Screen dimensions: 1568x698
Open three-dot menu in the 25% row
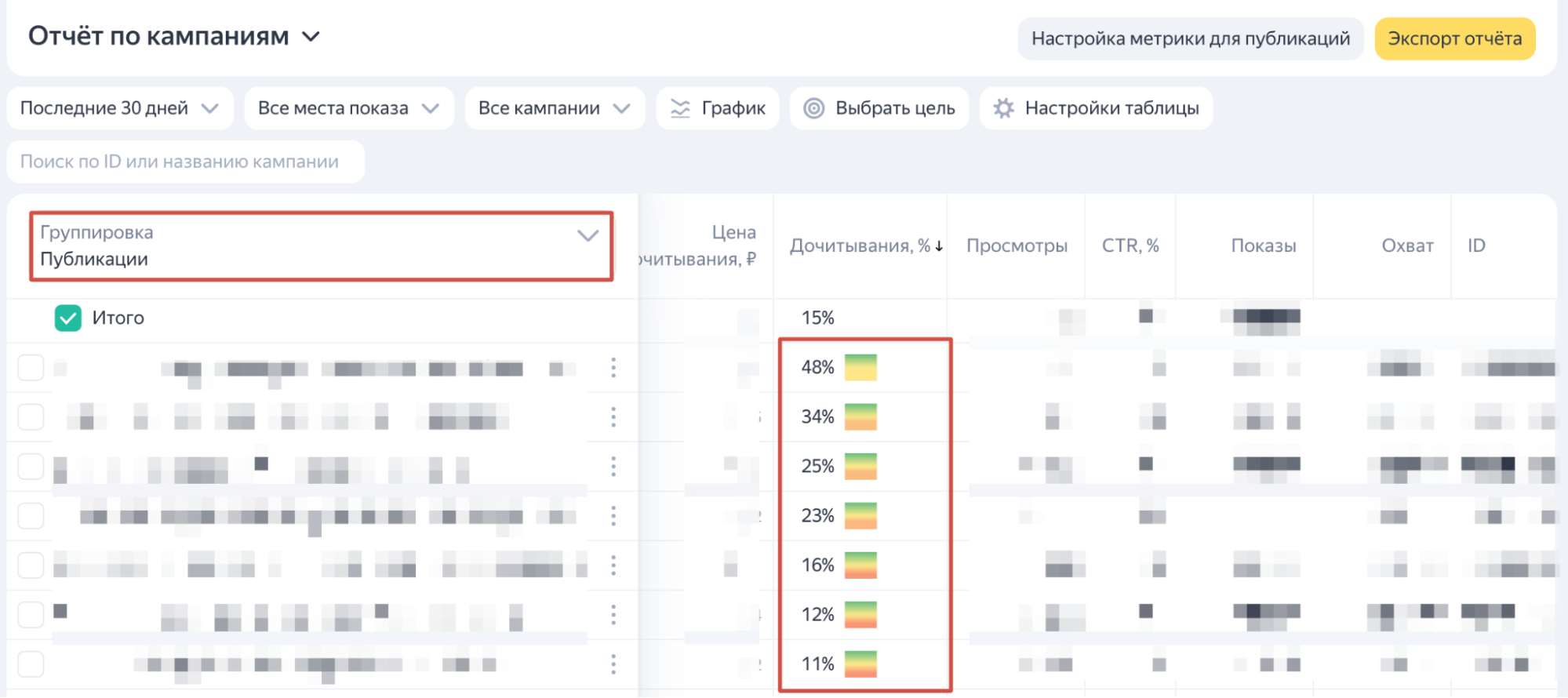pos(613,466)
